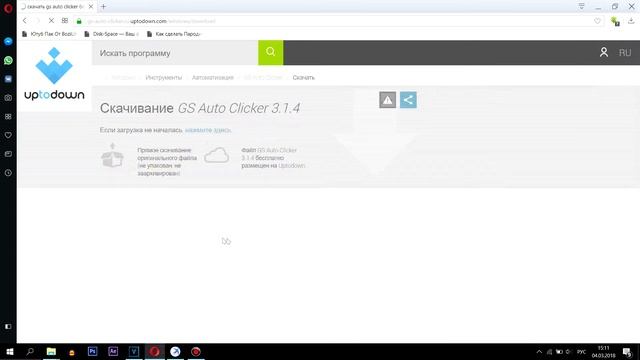Open the extension icon in toolbar

click(615, 21)
